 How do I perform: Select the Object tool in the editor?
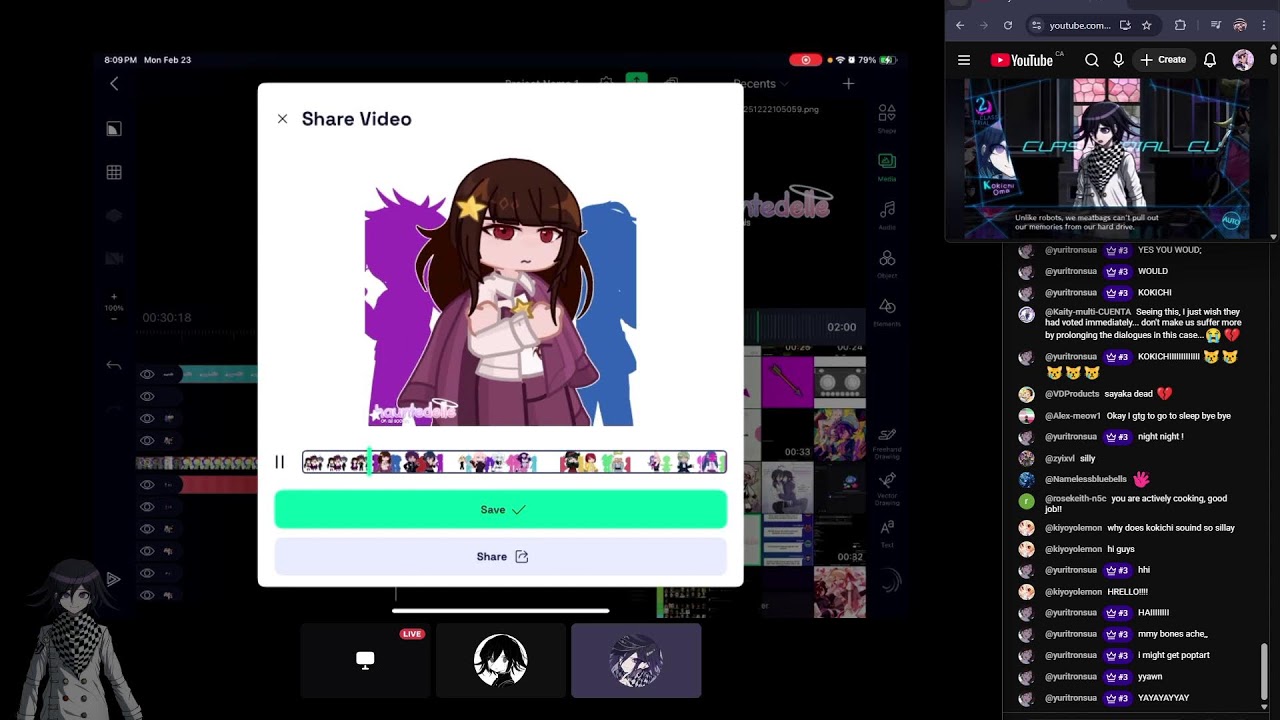click(x=887, y=264)
